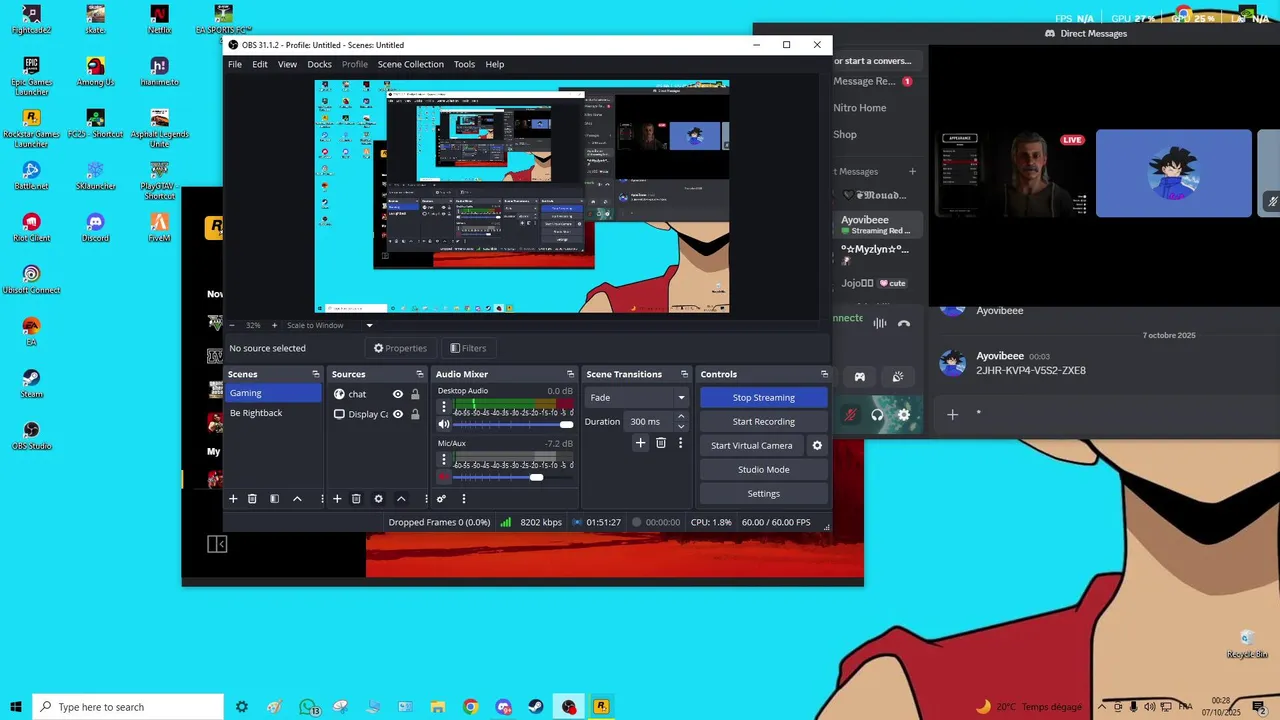Image resolution: width=1280 pixels, height=720 pixels.
Task: Delete selected source with Sources trash icon
Action: pyautogui.click(x=356, y=499)
